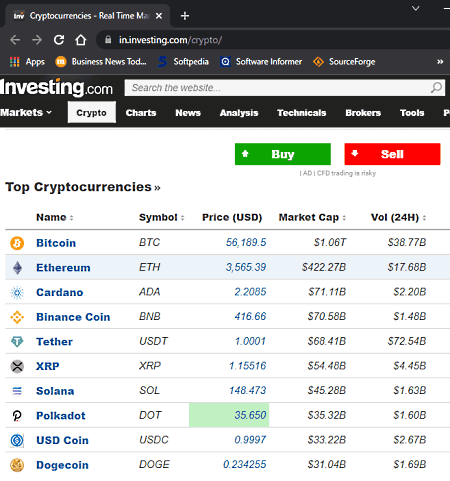
Task: Sort the table by Vol (24H) column
Action: pos(398,217)
